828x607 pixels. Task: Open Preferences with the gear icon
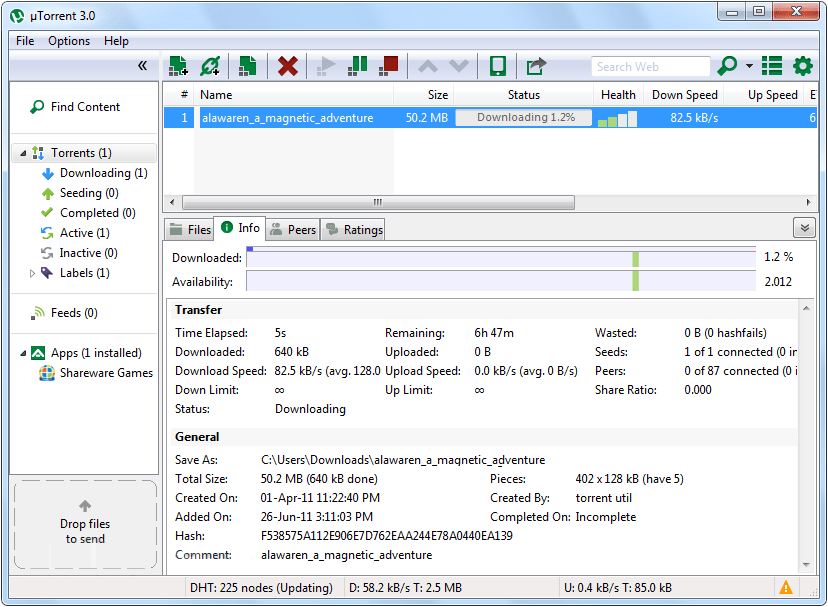coord(803,66)
